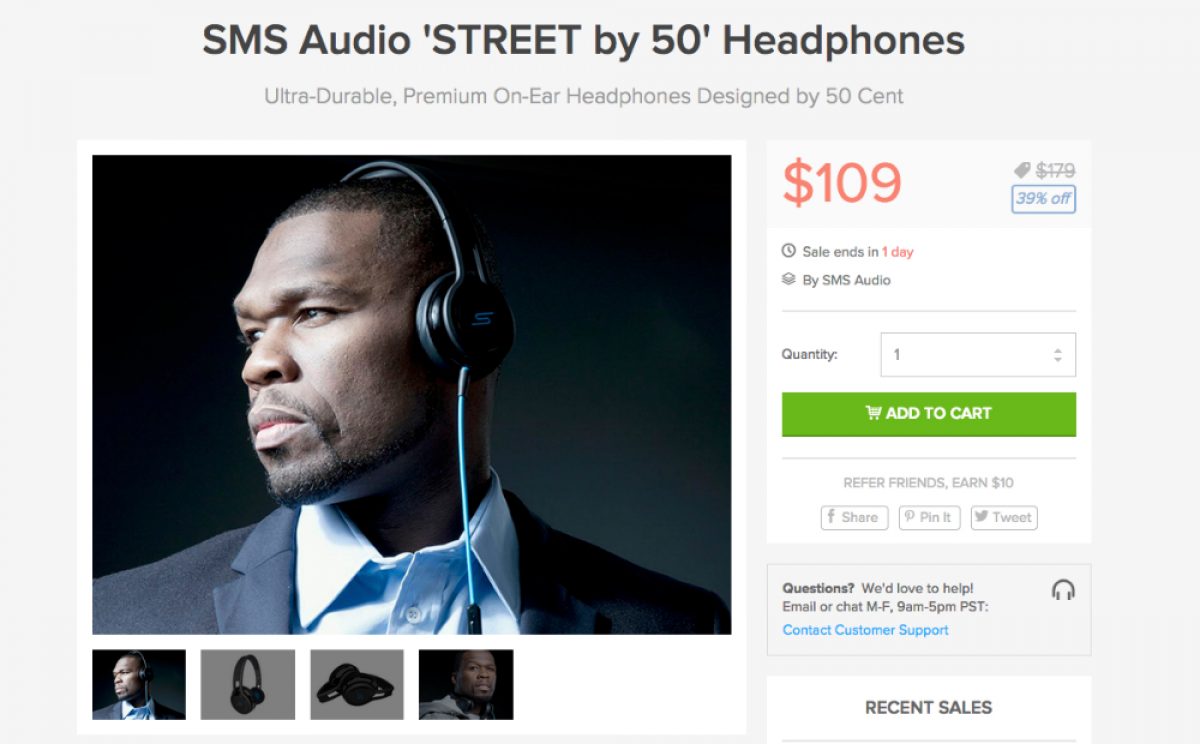The width and height of the screenshot is (1200, 744).
Task: Add the headphones to cart
Action: click(x=929, y=414)
